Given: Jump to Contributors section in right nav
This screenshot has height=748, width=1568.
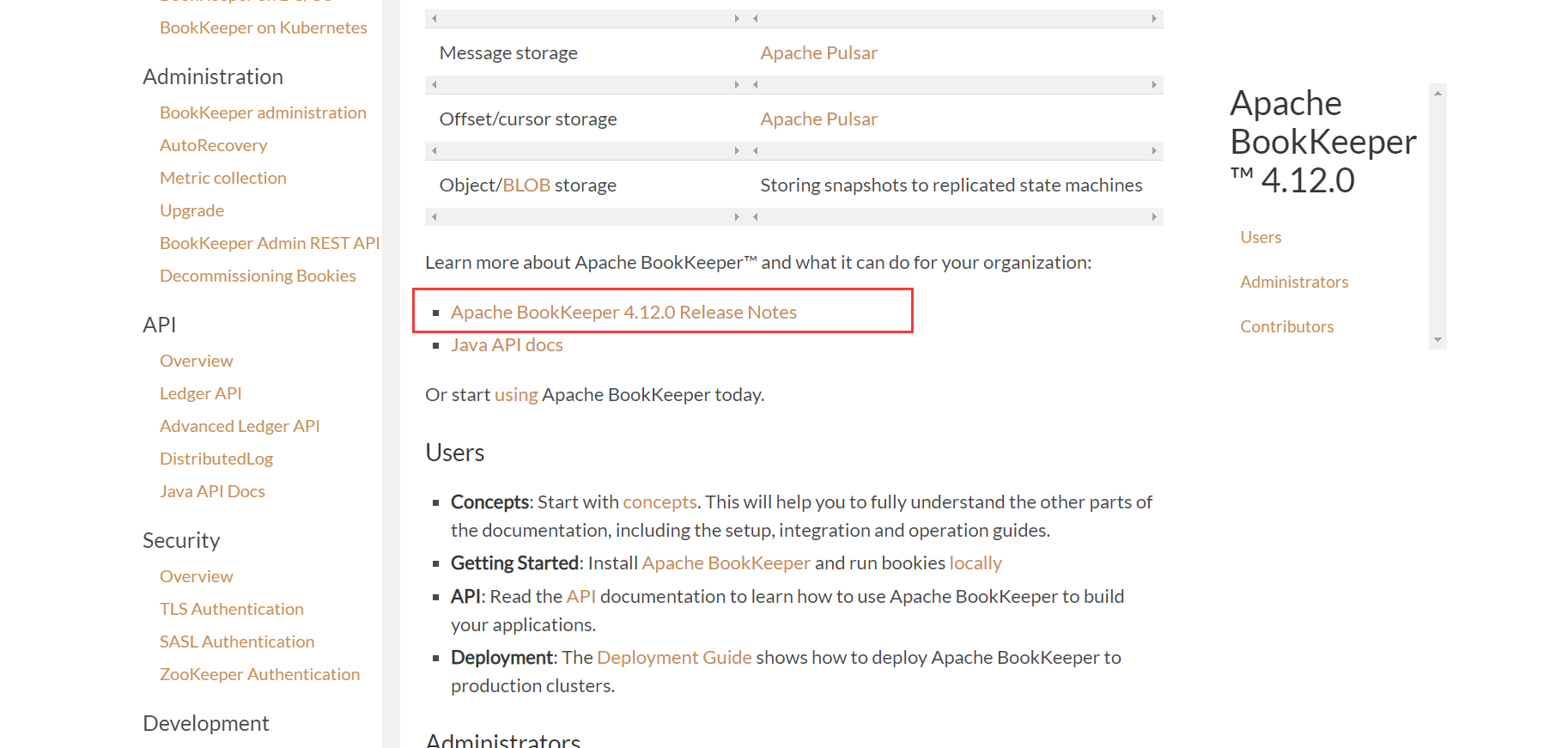Looking at the screenshot, I should click(x=1286, y=326).
